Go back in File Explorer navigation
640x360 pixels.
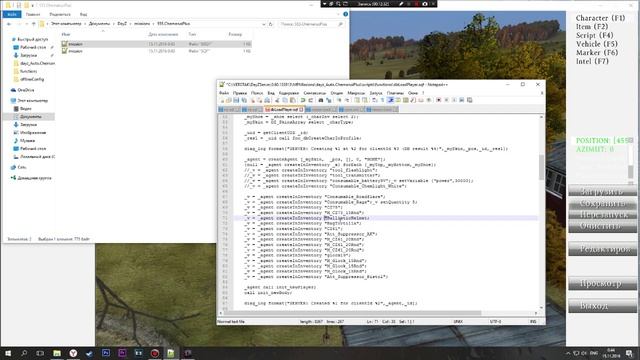pyautogui.click(x=9, y=24)
